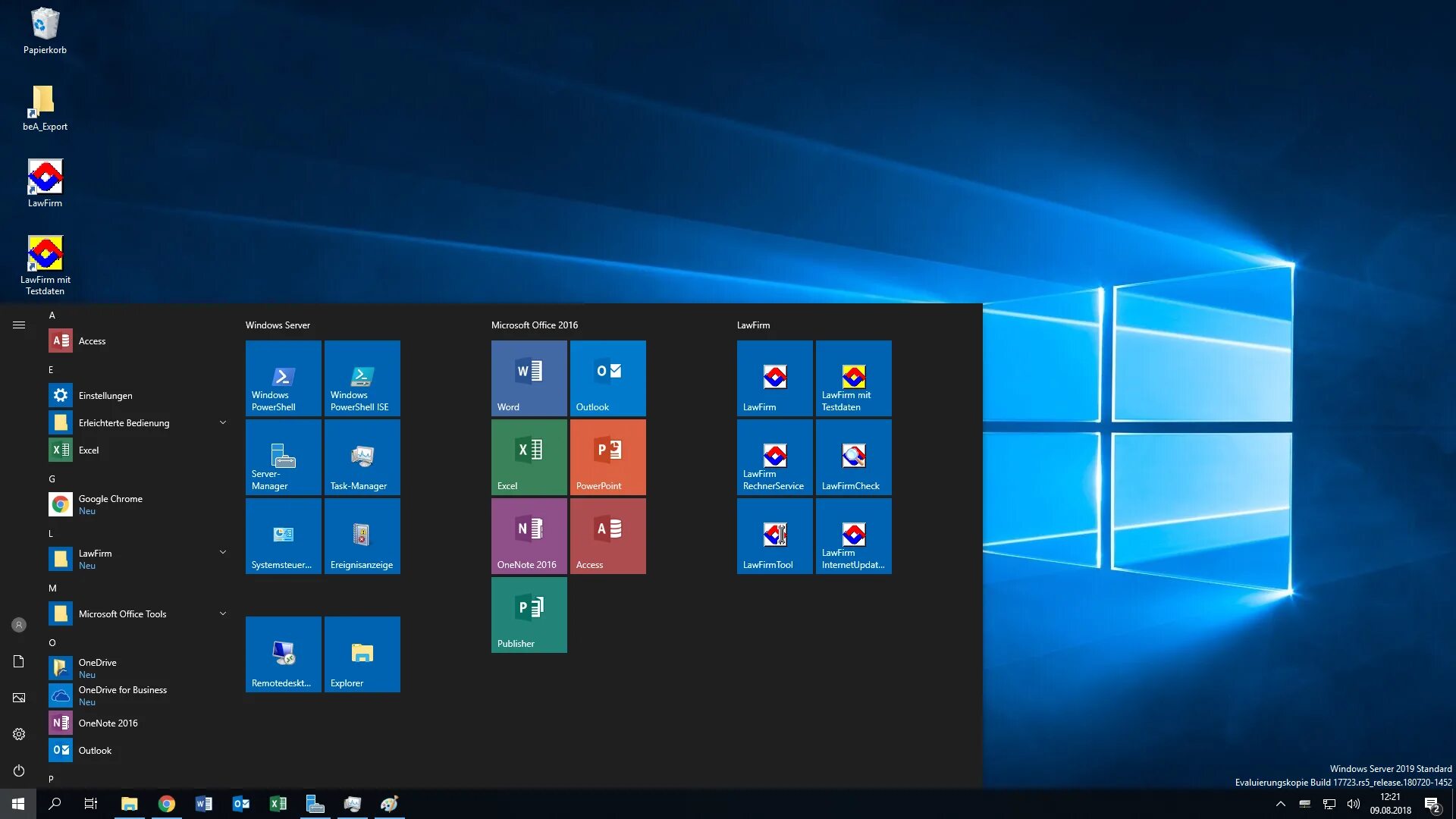This screenshot has height=819, width=1456.
Task: Open the Ereignisanzeige tile
Action: click(362, 535)
